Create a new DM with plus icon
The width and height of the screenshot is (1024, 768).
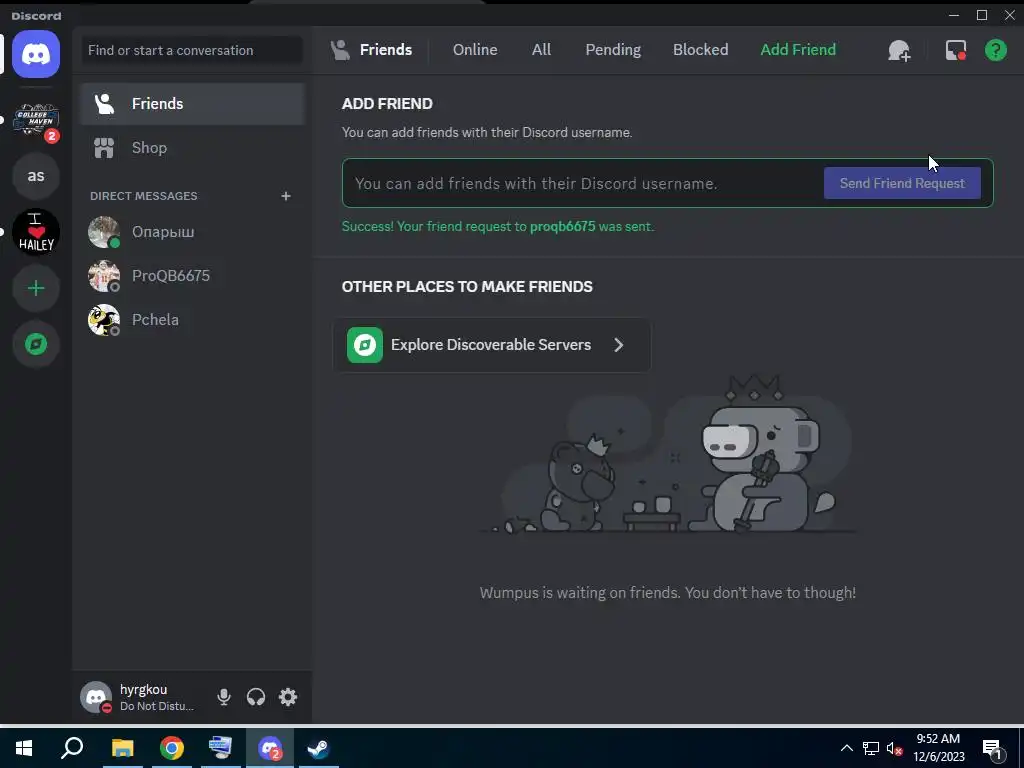tap(285, 196)
